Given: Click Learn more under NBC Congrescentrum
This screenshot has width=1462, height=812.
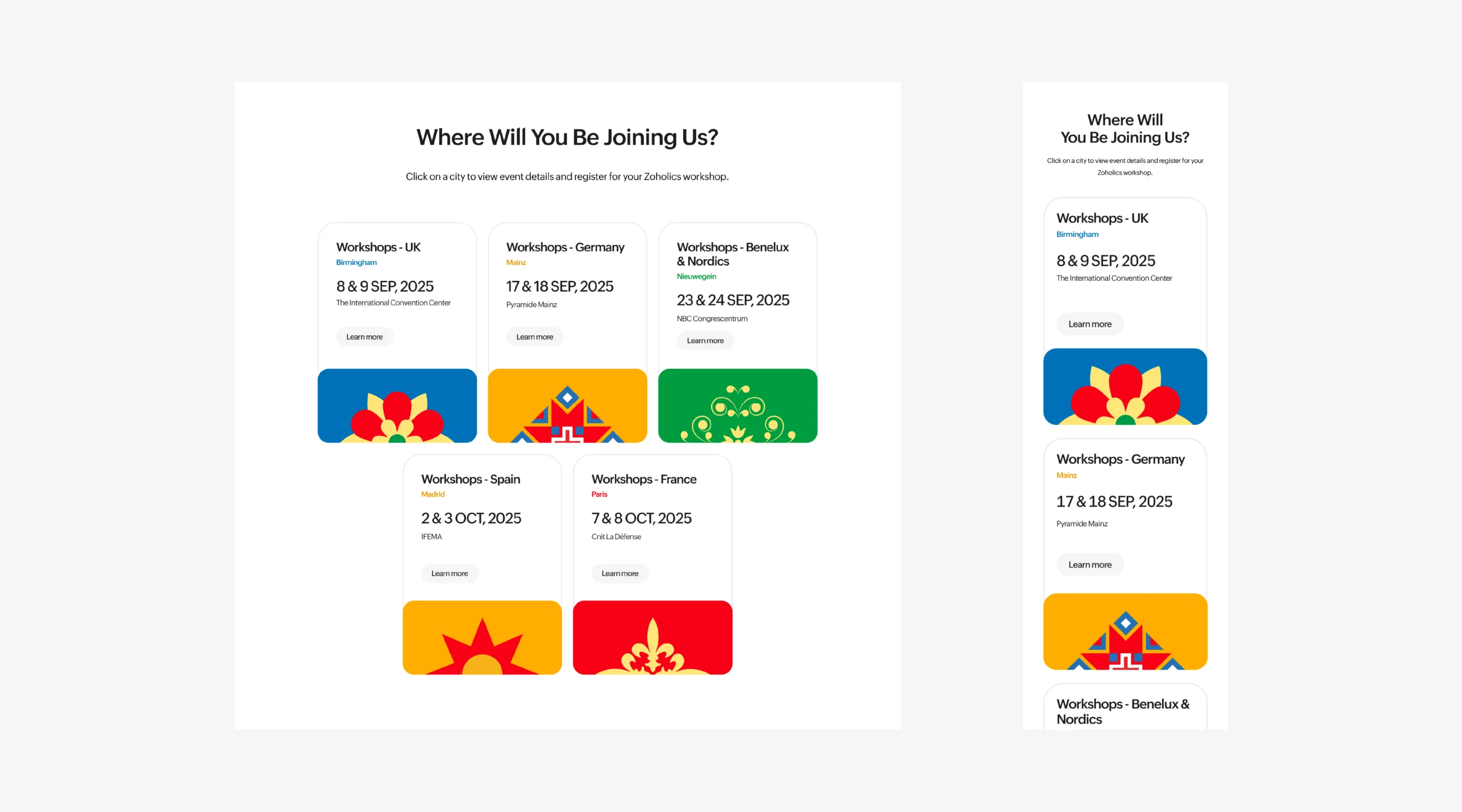Looking at the screenshot, I should pyautogui.click(x=705, y=340).
